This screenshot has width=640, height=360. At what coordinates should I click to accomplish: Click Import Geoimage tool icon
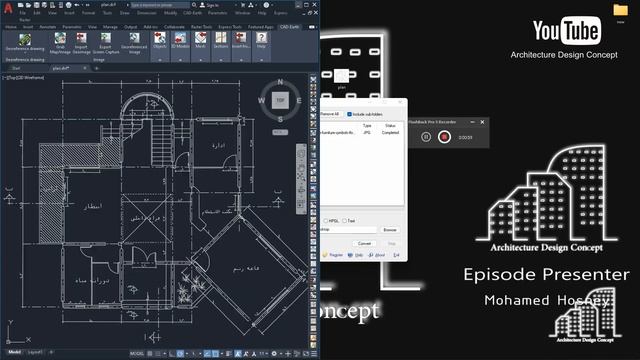tap(81, 38)
